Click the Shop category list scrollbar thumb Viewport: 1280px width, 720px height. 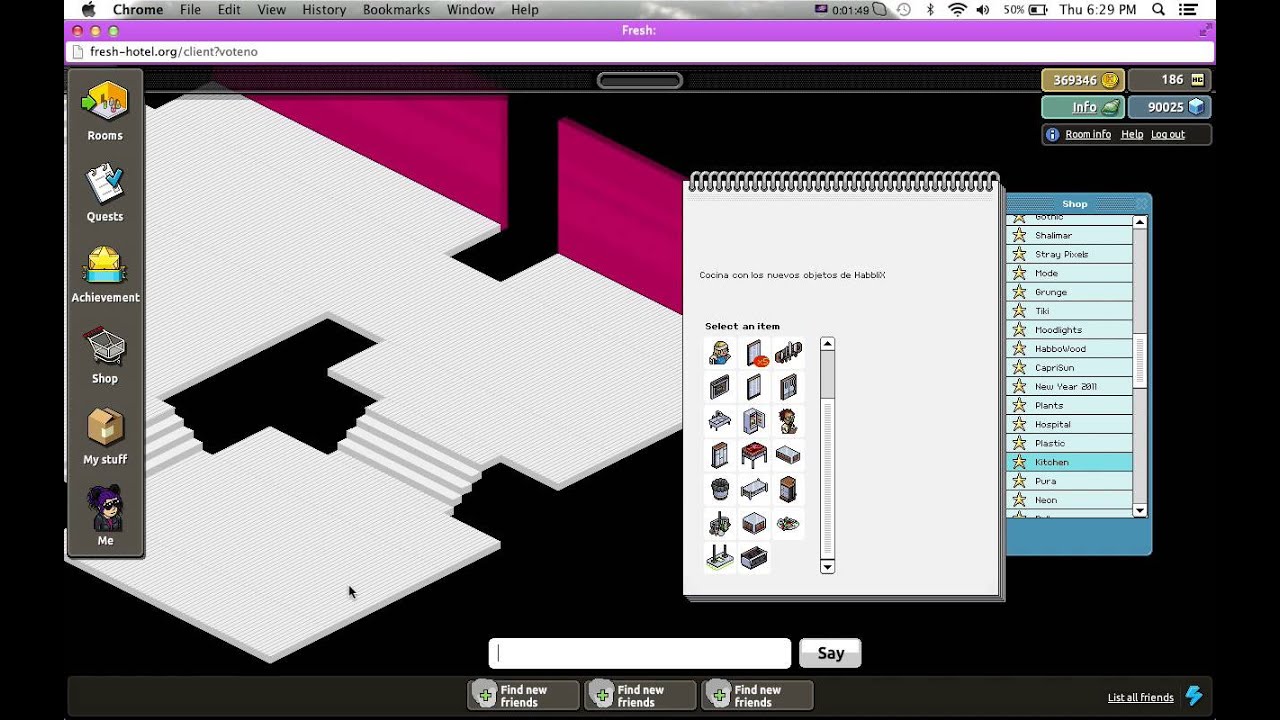[x=1140, y=362]
